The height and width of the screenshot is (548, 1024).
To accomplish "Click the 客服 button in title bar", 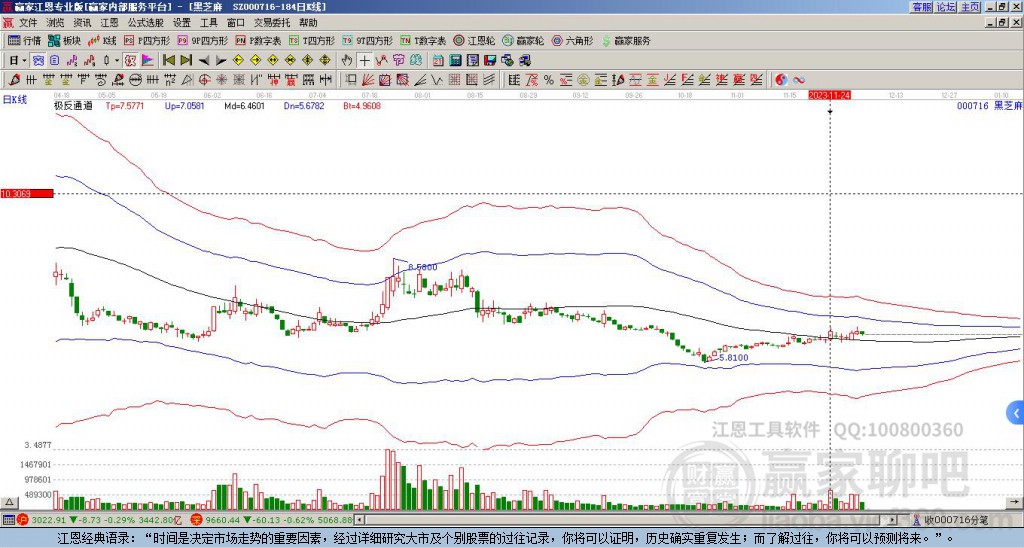I will [x=921, y=7].
